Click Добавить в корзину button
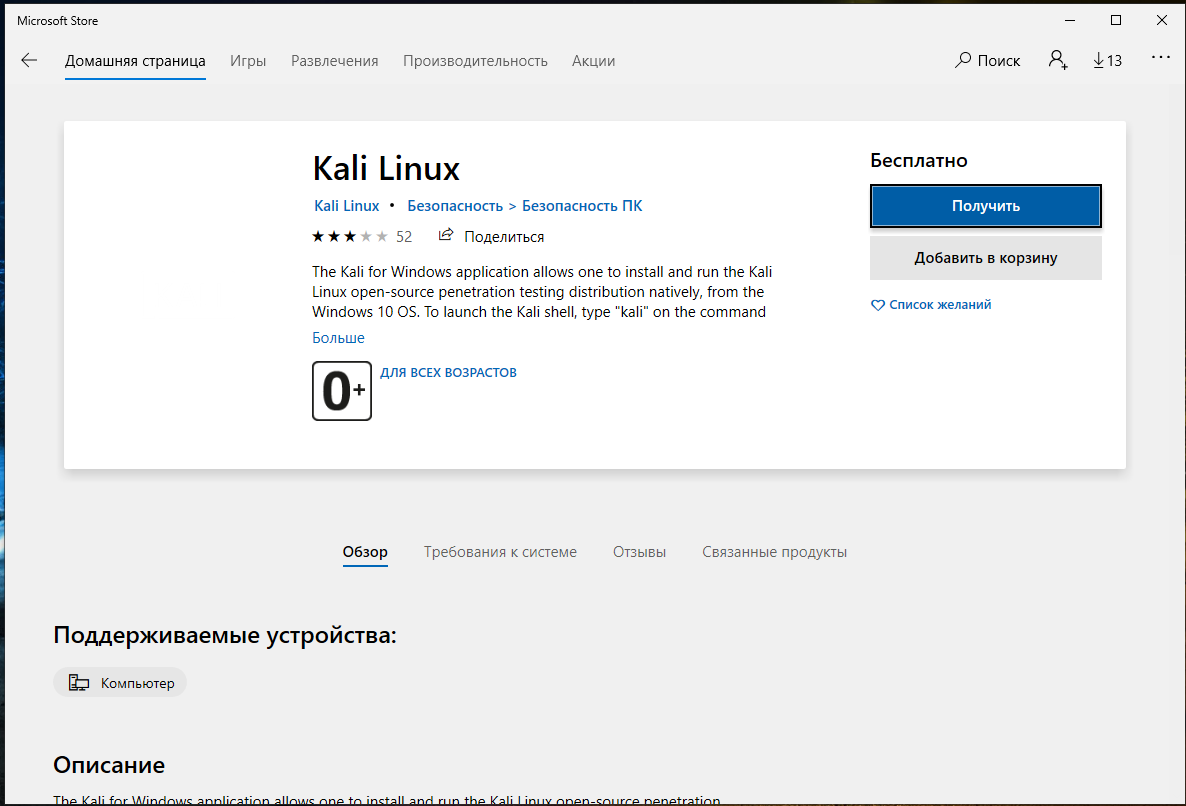This screenshot has height=806, width=1186. [x=985, y=258]
